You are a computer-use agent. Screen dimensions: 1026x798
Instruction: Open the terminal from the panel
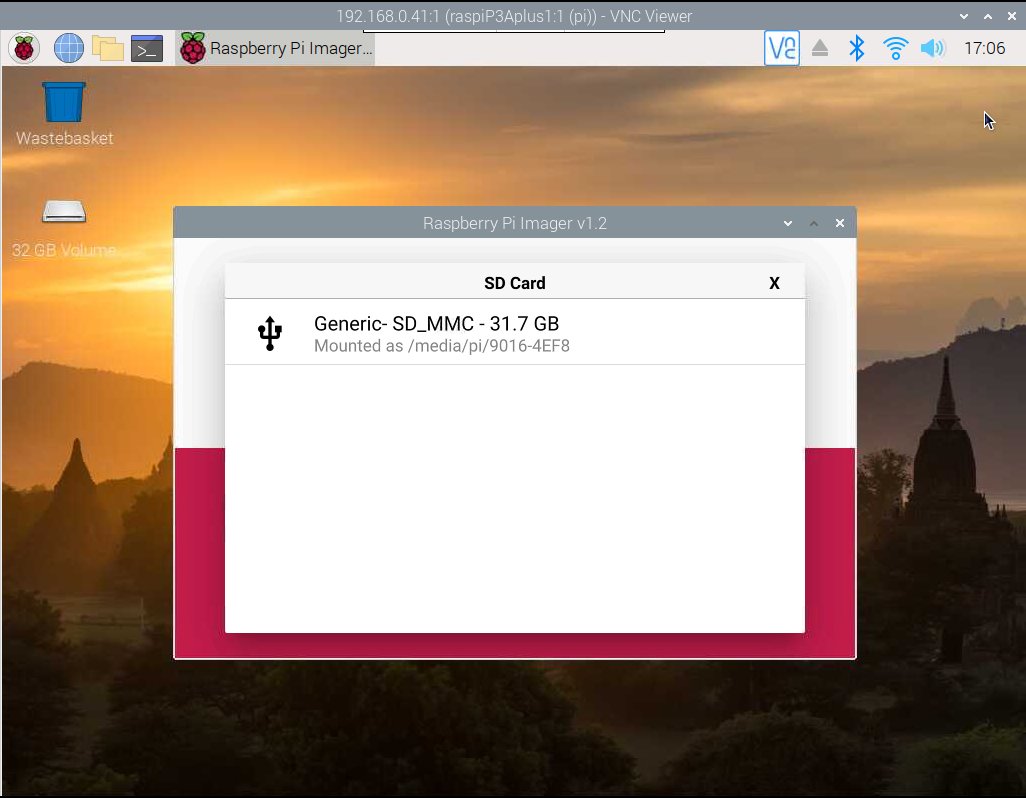coord(147,48)
